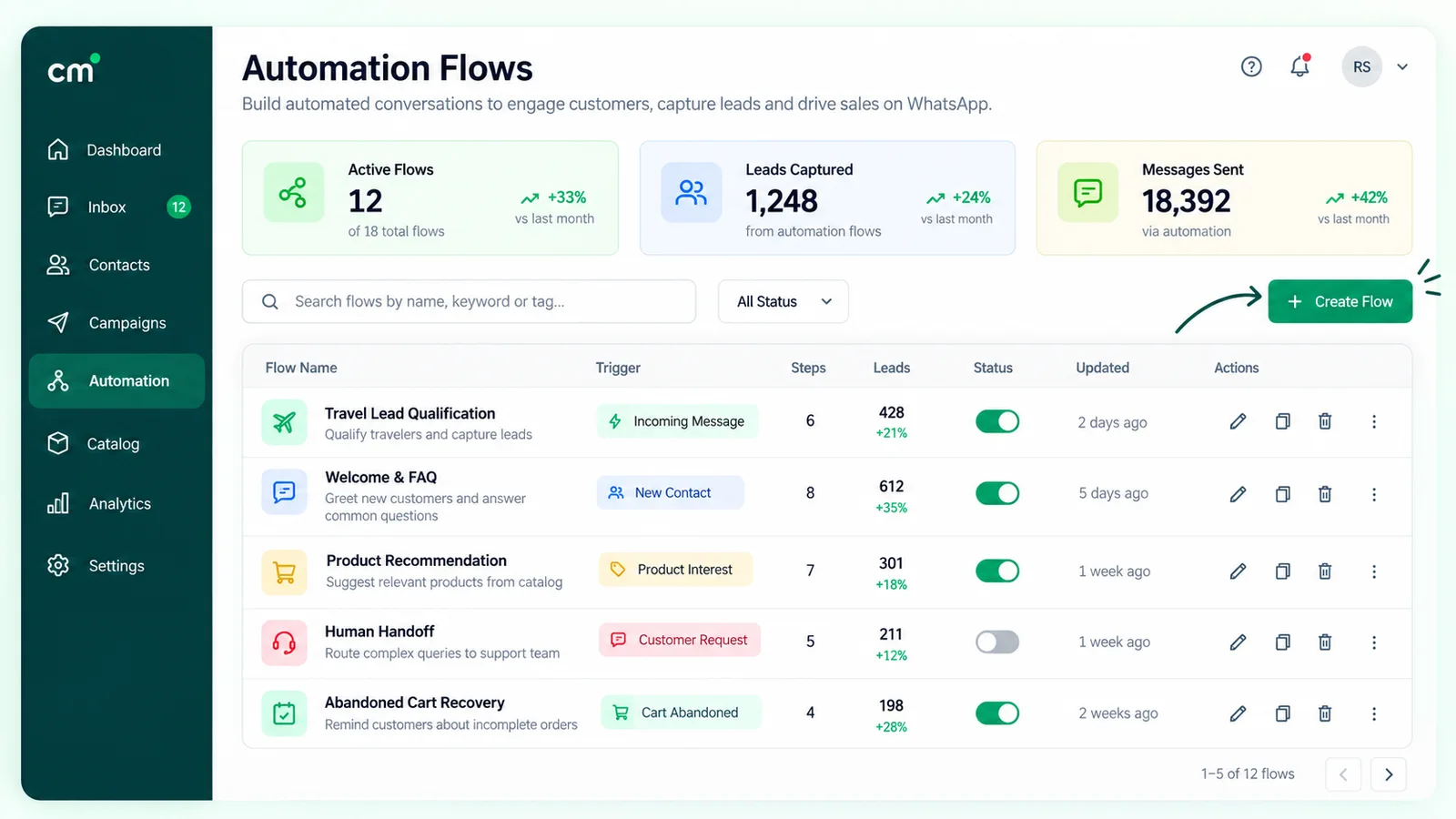Click the Leads Captured people icon
Screen dimensions: 1456x819
[691, 192]
